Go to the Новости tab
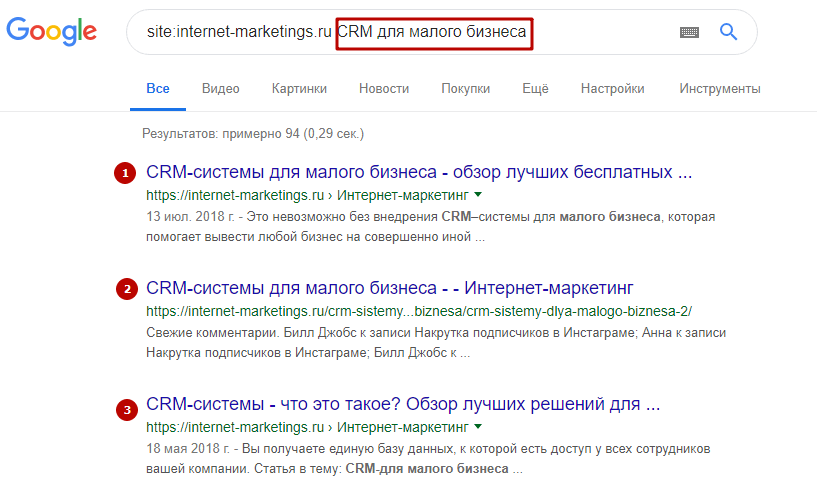Screen dimensions: 817x497 click(x=384, y=88)
